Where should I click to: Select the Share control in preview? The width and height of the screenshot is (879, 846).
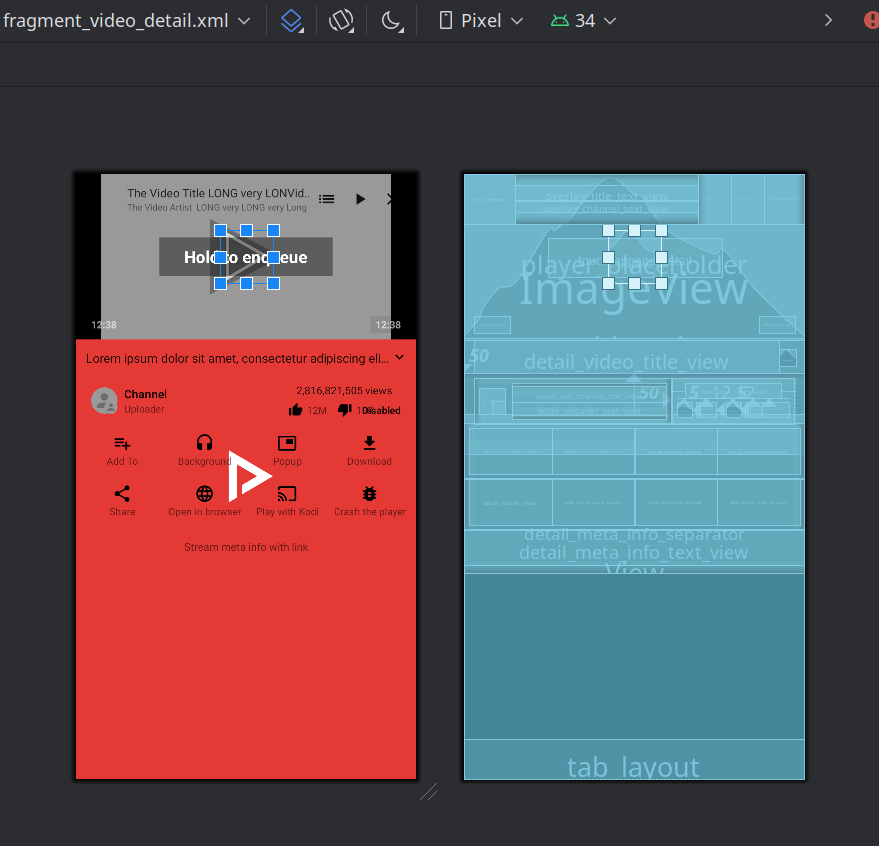click(122, 501)
